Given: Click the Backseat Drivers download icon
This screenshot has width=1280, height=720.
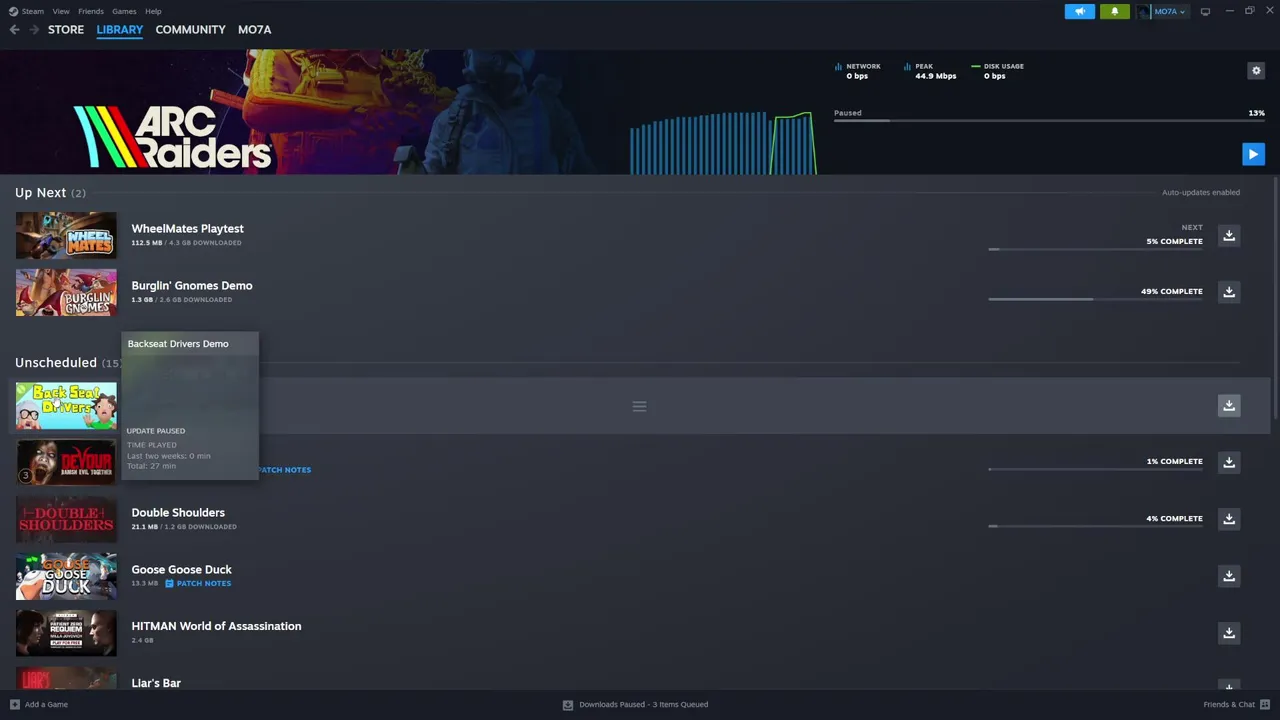Looking at the screenshot, I should pos(1229,405).
